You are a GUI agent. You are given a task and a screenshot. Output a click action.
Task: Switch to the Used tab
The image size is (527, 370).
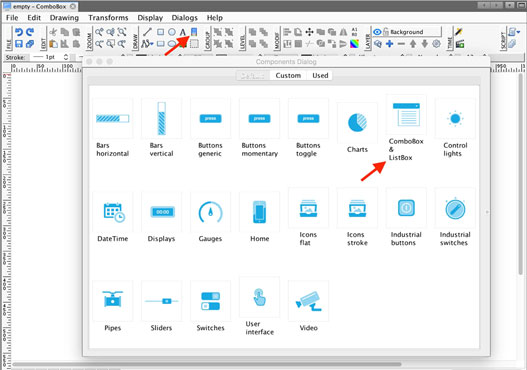320,76
